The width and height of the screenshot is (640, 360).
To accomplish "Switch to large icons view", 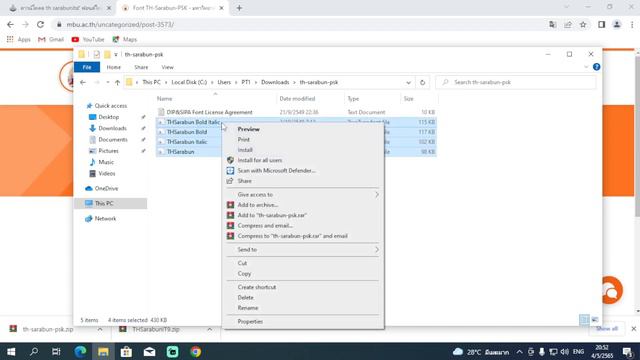I will 595,320.
